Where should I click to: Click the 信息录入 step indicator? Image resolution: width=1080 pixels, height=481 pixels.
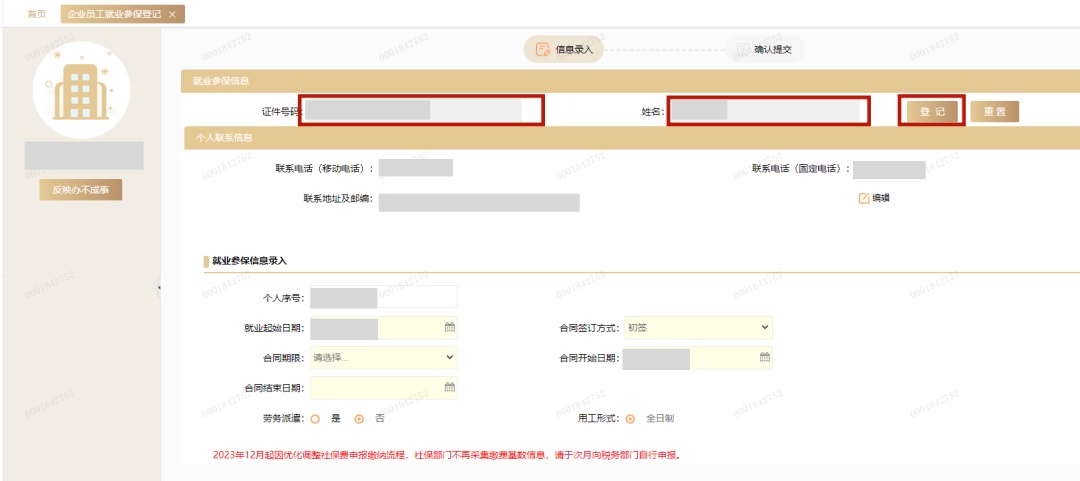[563, 50]
